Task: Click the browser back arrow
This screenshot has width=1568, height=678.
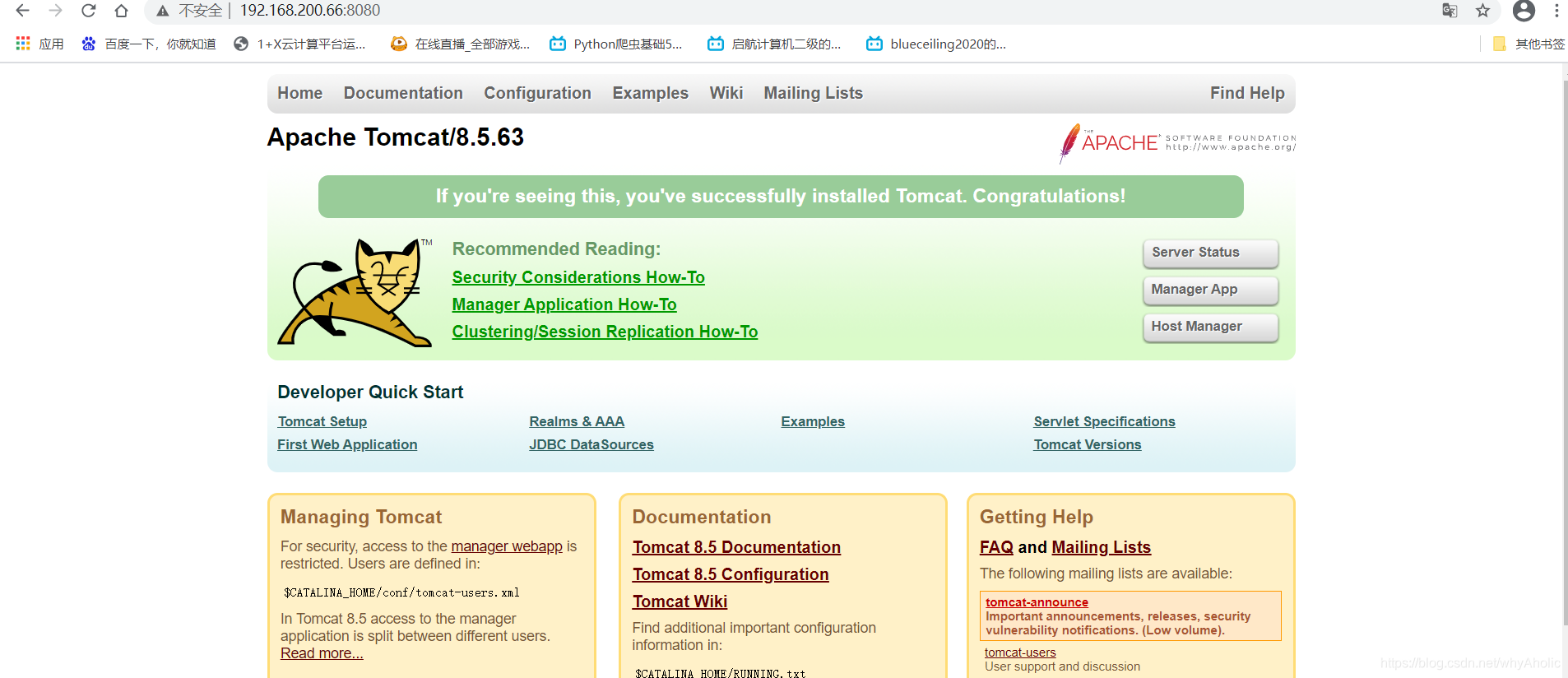Action: click(x=22, y=11)
